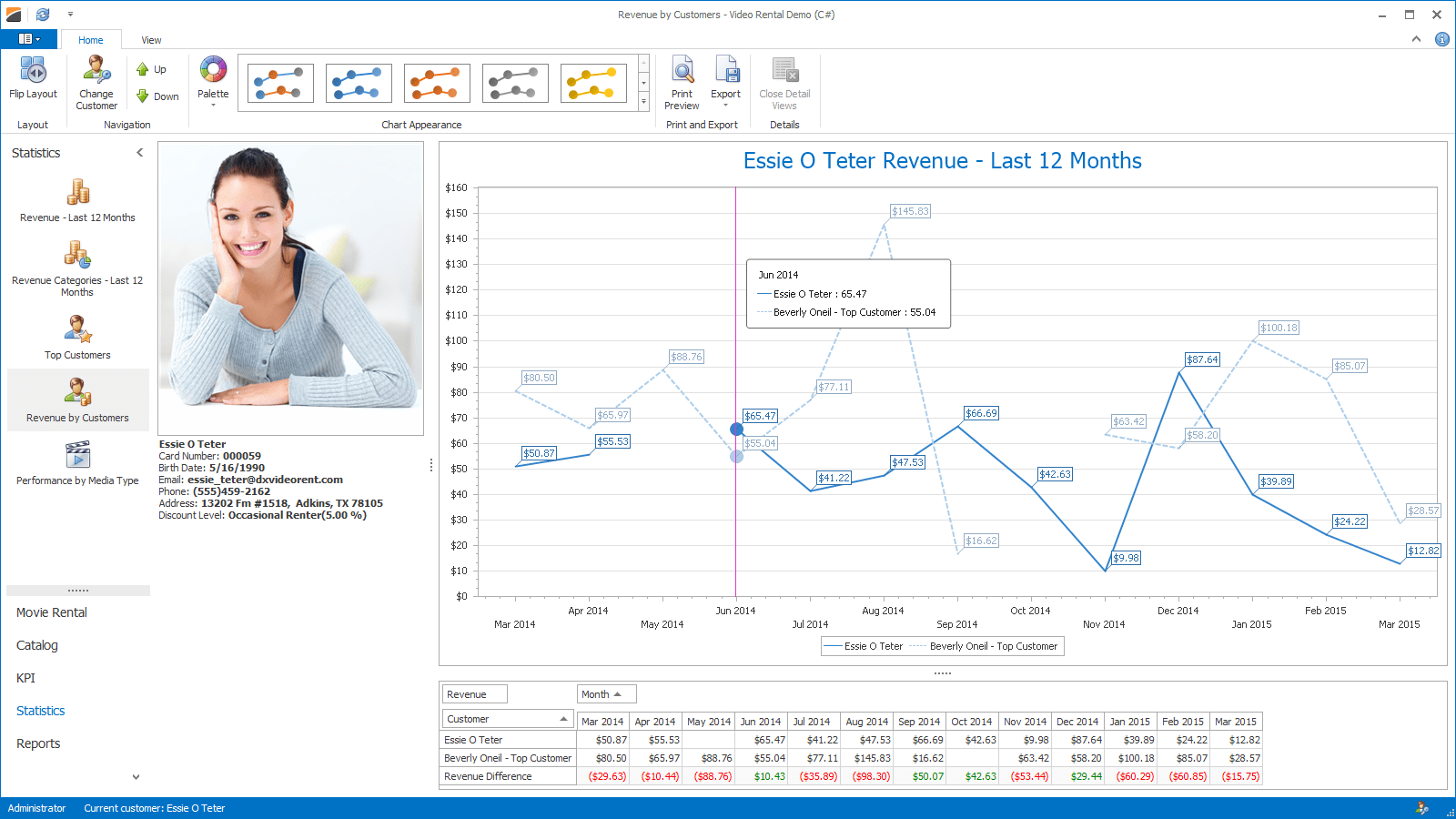Click the customer photo
Image resolution: width=1456 pixels, height=819 pixels.
tap(290, 288)
